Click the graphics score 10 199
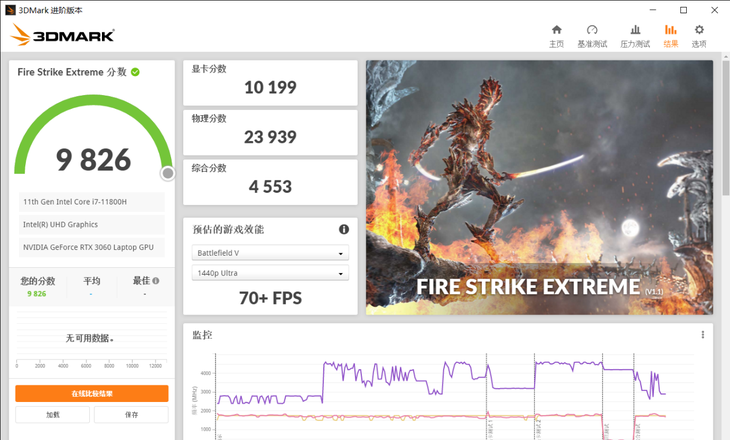The width and height of the screenshot is (730, 440). [270, 87]
